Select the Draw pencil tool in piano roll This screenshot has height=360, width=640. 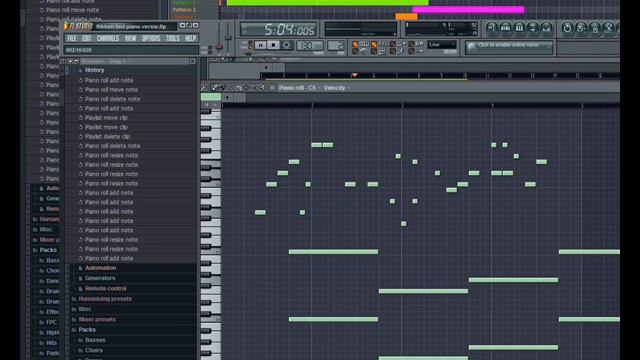[215, 87]
